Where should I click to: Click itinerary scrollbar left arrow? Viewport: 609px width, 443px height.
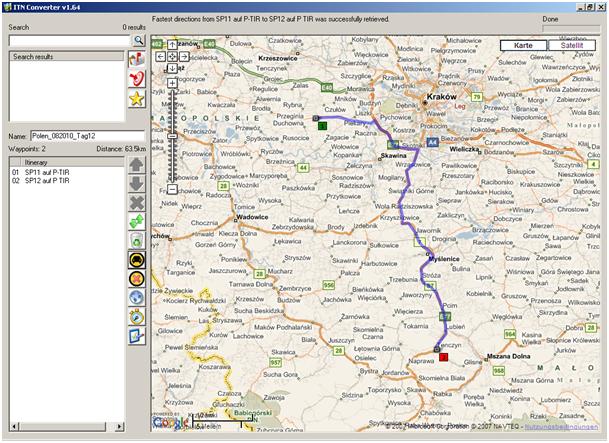14,427
